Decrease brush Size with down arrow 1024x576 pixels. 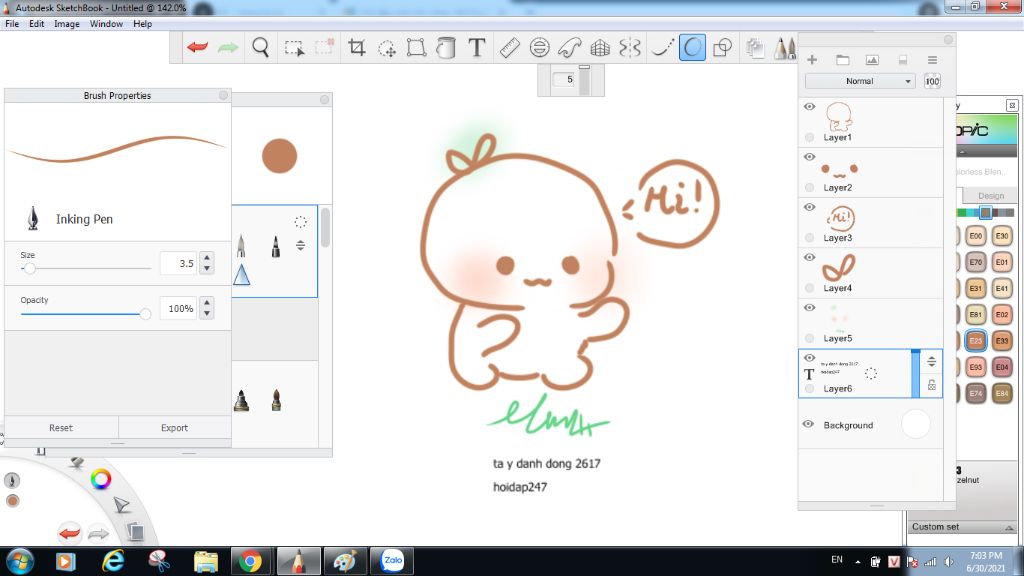coord(207,268)
